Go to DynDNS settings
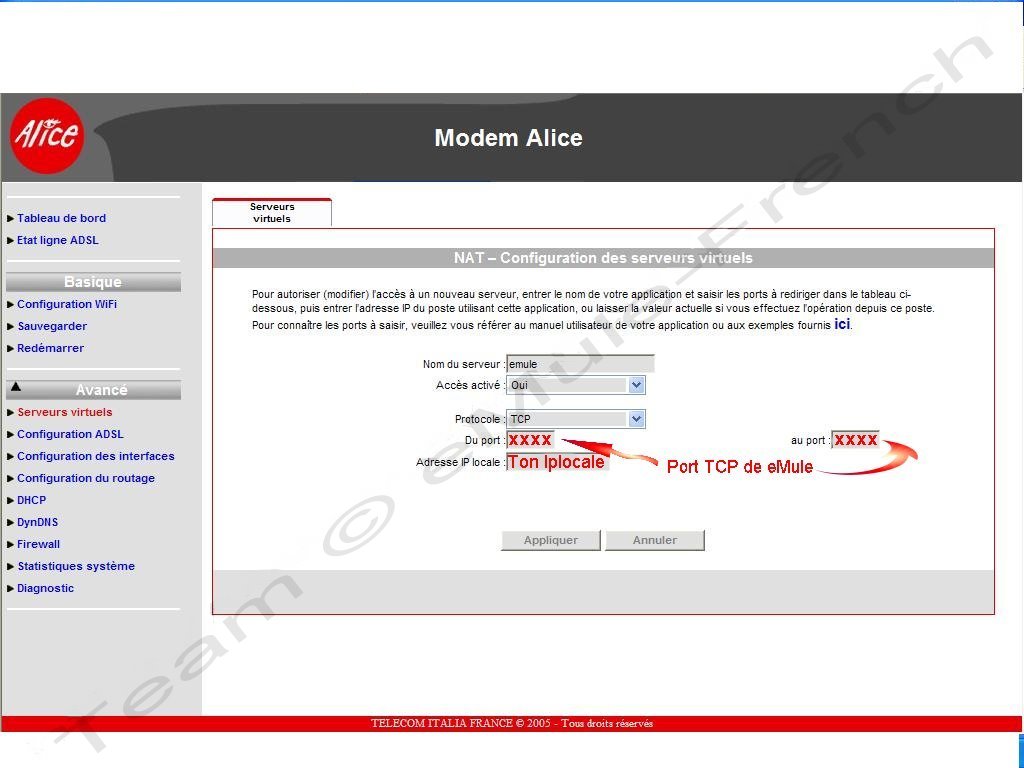 [x=37, y=522]
